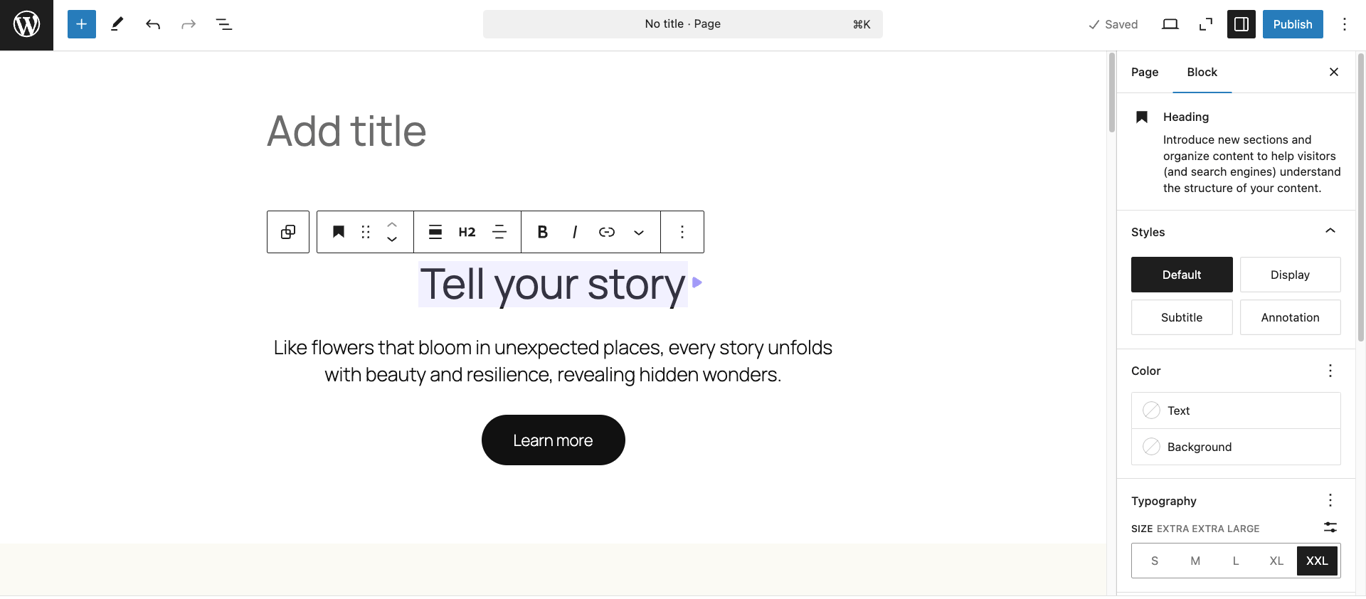Switch to the Page tab

coord(1144,72)
